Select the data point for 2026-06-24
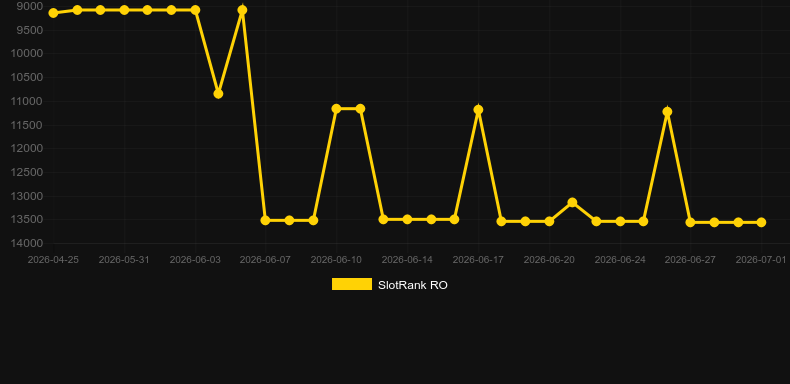The width and height of the screenshot is (790, 384). pos(620,221)
